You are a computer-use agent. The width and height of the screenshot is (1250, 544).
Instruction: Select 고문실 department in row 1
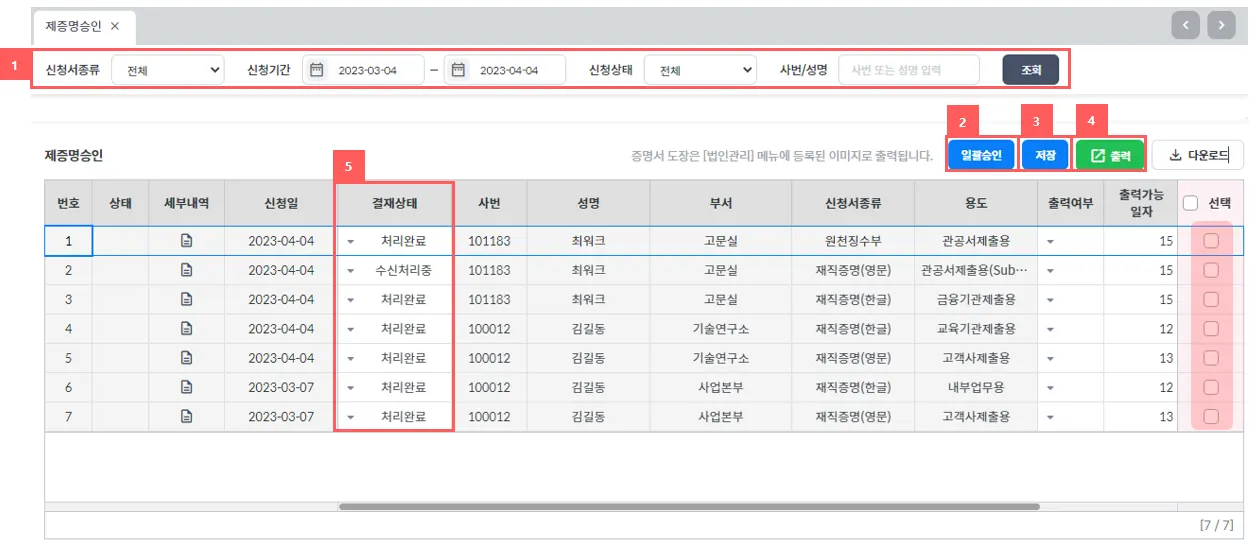point(720,241)
